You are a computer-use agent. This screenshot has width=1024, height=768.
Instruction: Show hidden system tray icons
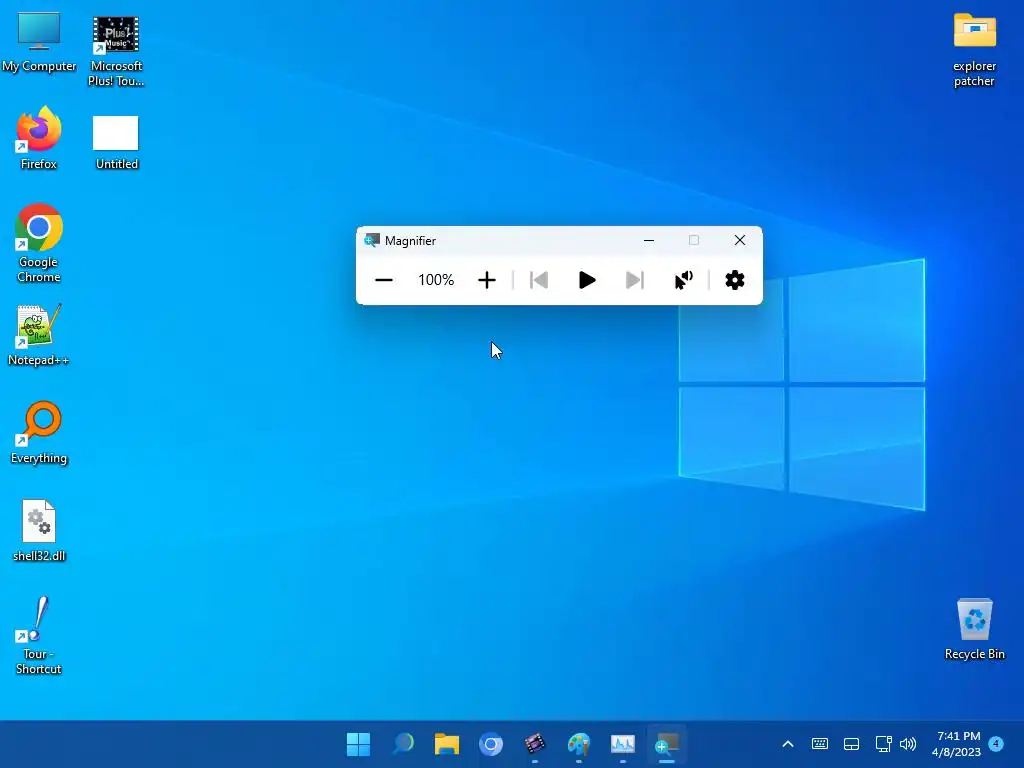pyautogui.click(x=788, y=744)
